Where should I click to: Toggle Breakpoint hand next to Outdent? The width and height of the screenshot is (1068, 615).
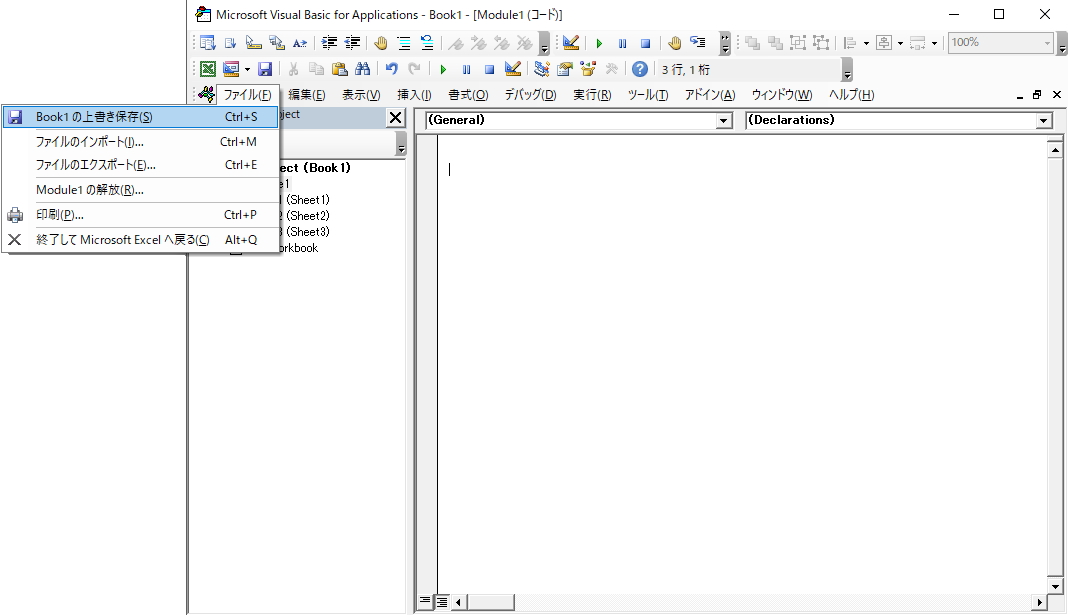click(x=381, y=43)
